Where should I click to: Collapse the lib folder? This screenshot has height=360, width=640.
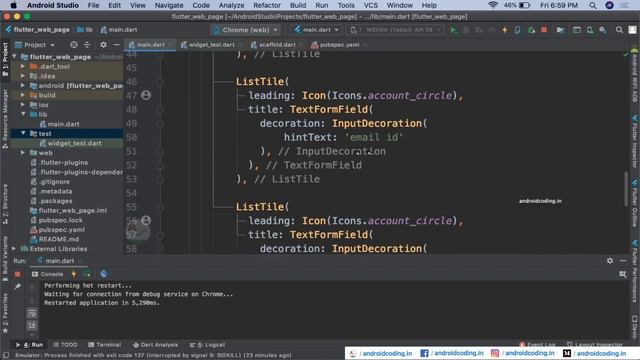point(23,114)
